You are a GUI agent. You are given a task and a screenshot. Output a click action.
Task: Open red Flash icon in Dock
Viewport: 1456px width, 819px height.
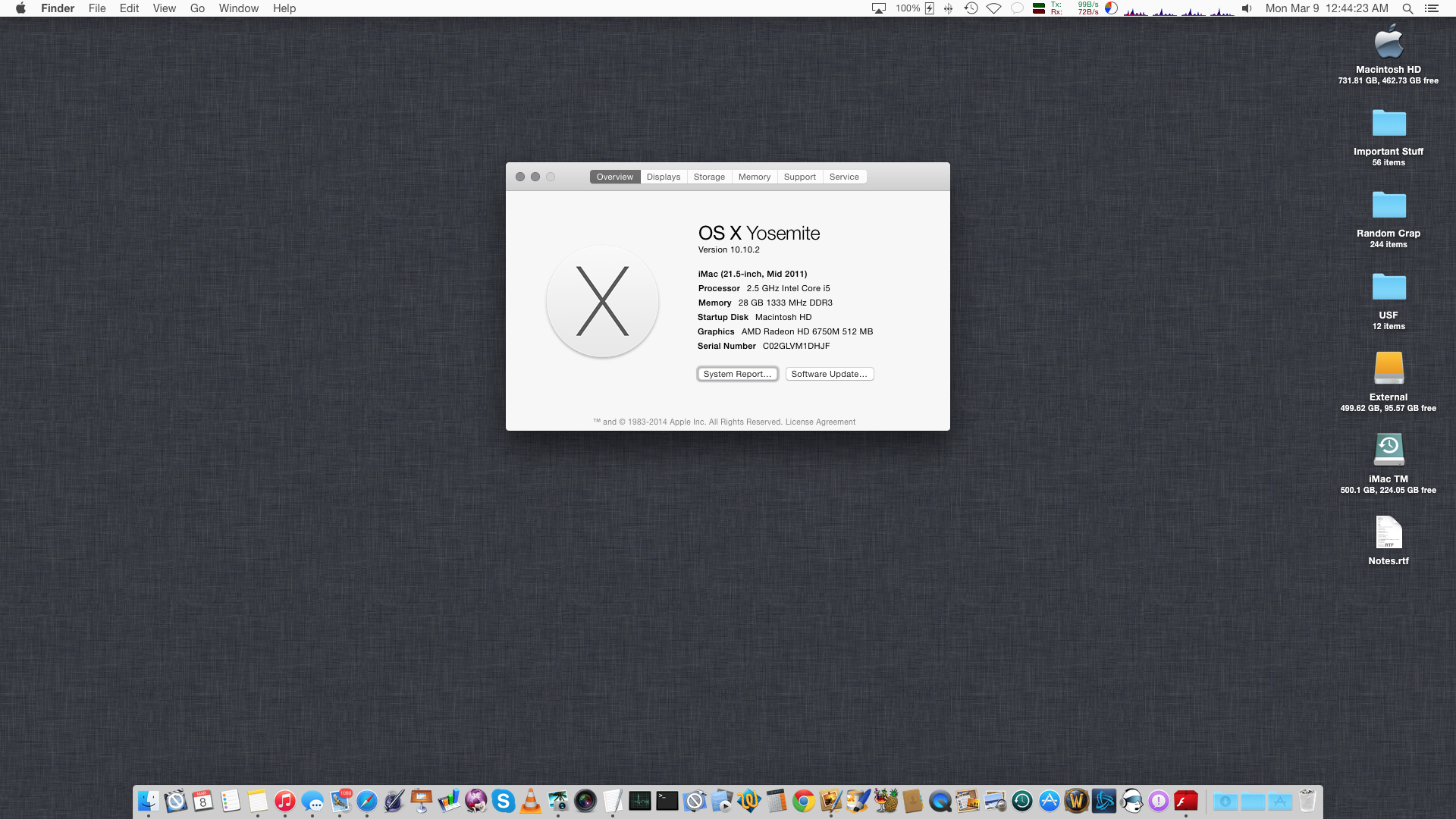tap(1186, 801)
